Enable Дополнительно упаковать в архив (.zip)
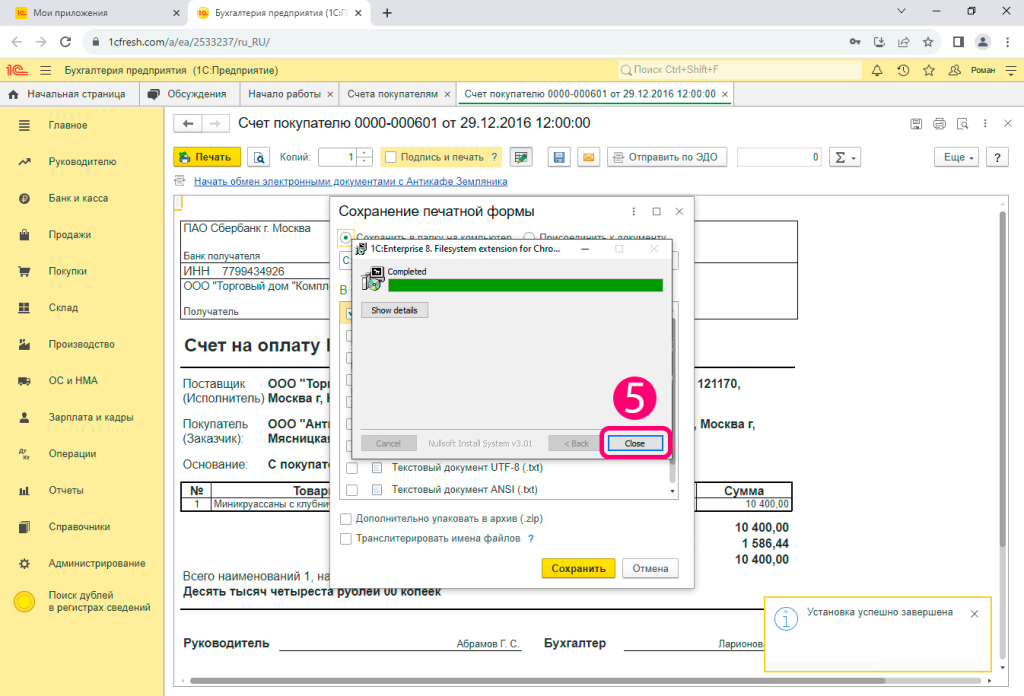This screenshot has height=696, width=1024. click(346, 519)
